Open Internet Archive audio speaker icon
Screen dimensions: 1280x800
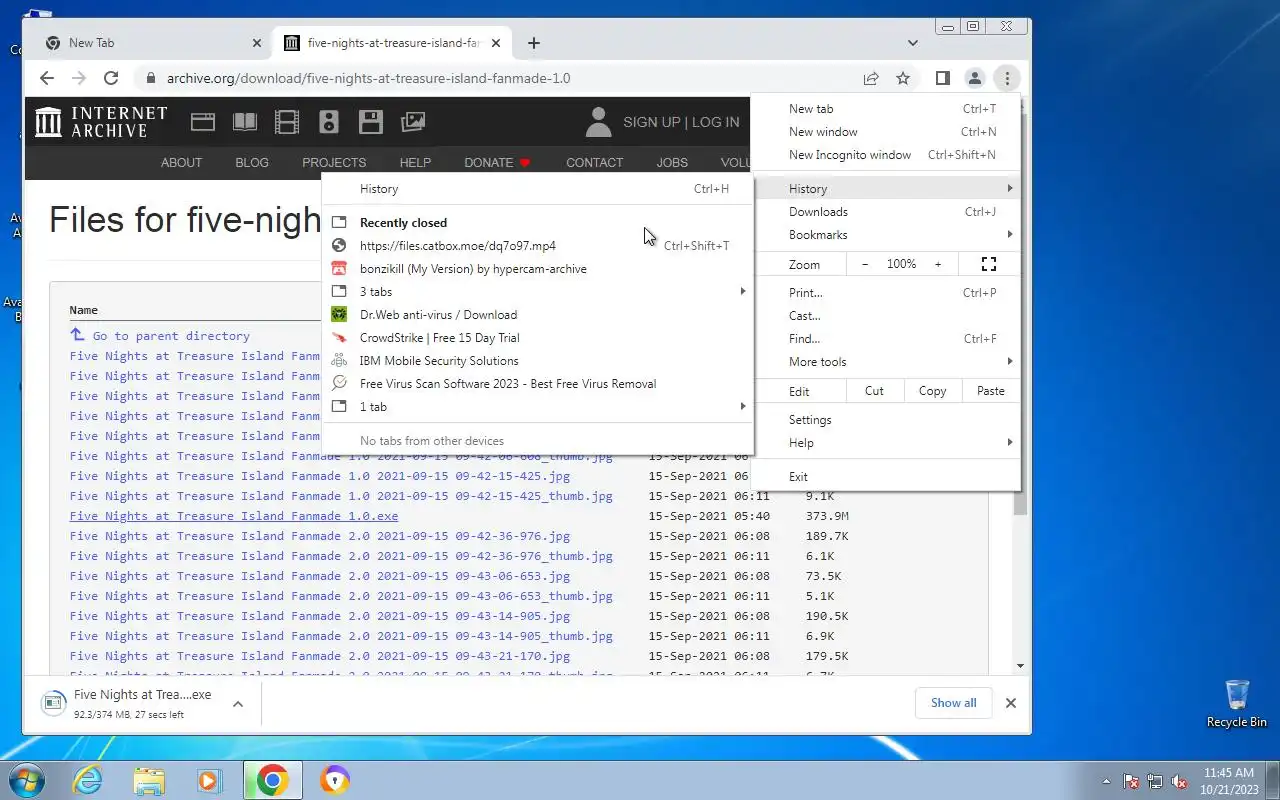[329, 122]
